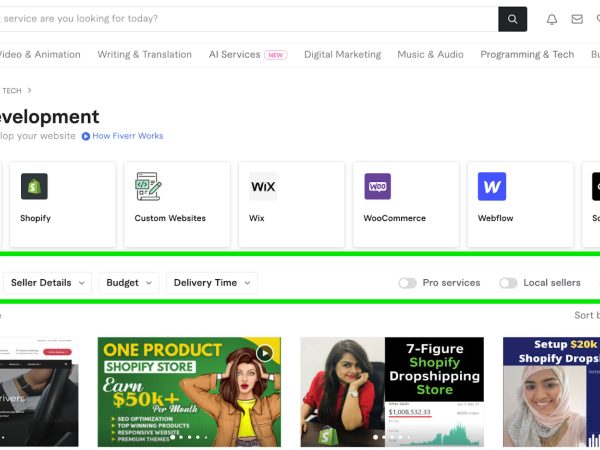Viewport: 600px width, 450px height.
Task: Select Webflow card label
Action: 495,218
